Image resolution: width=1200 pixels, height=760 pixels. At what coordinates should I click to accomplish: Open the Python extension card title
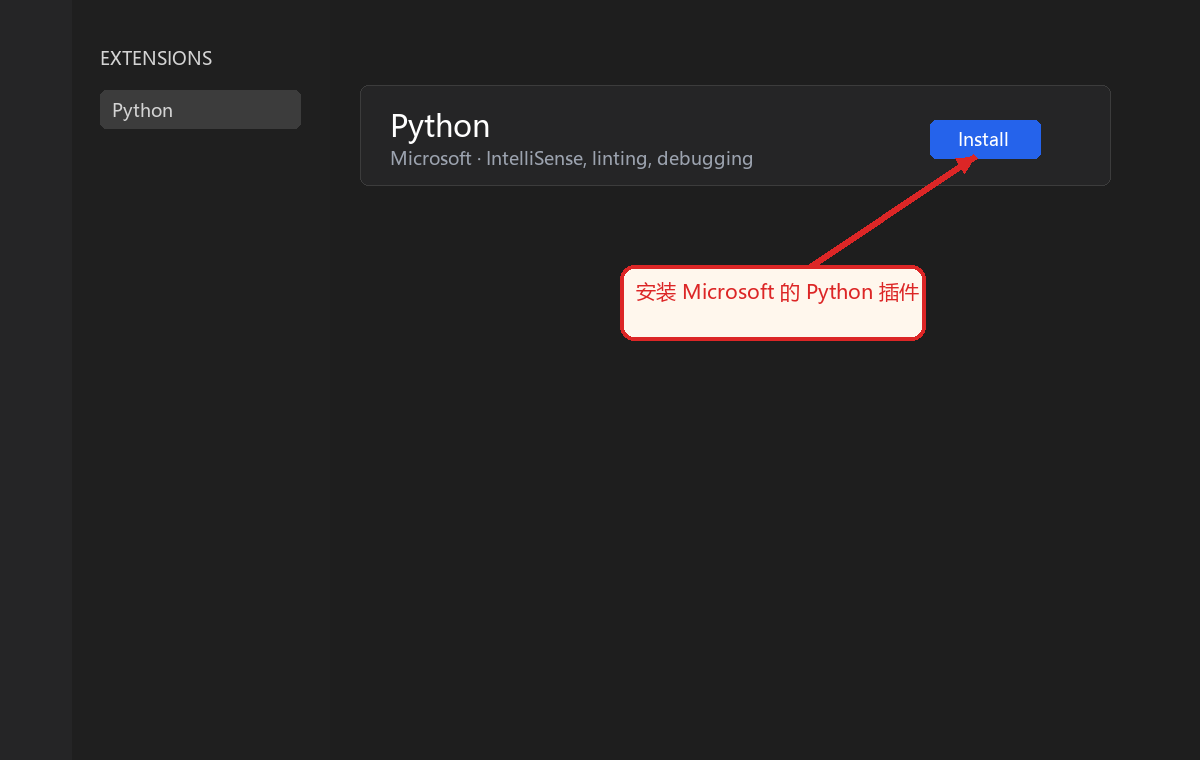(440, 126)
